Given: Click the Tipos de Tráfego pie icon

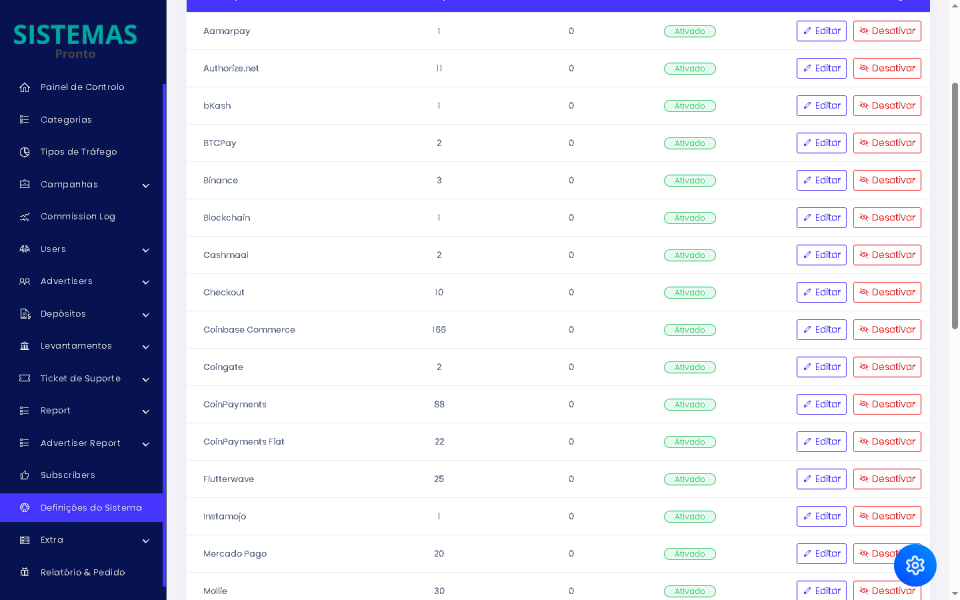Looking at the screenshot, I should (25, 152).
